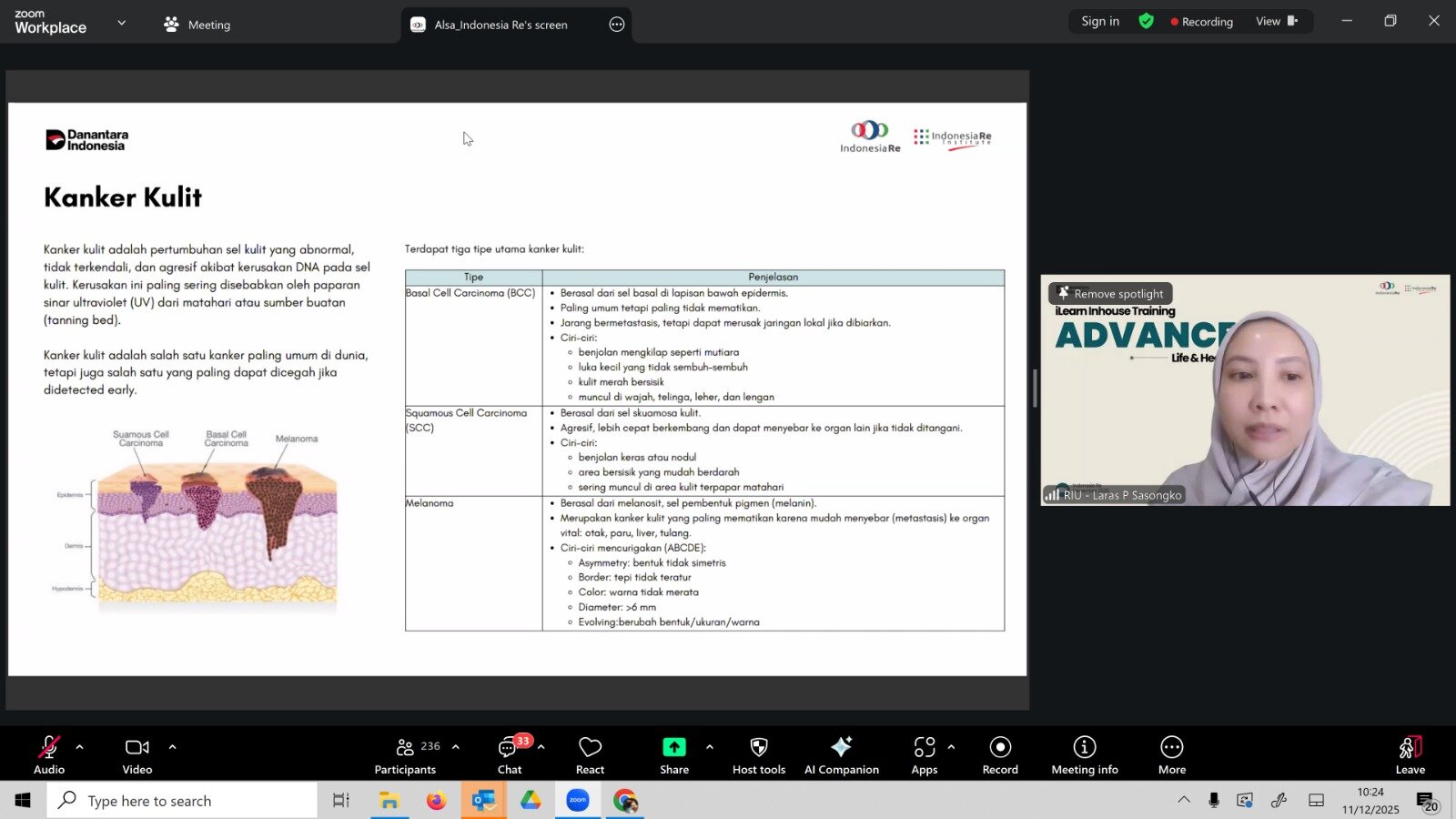Expand the audio options caret
Image resolution: width=1456 pixels, height=819 pixels.
click(80, 747)
